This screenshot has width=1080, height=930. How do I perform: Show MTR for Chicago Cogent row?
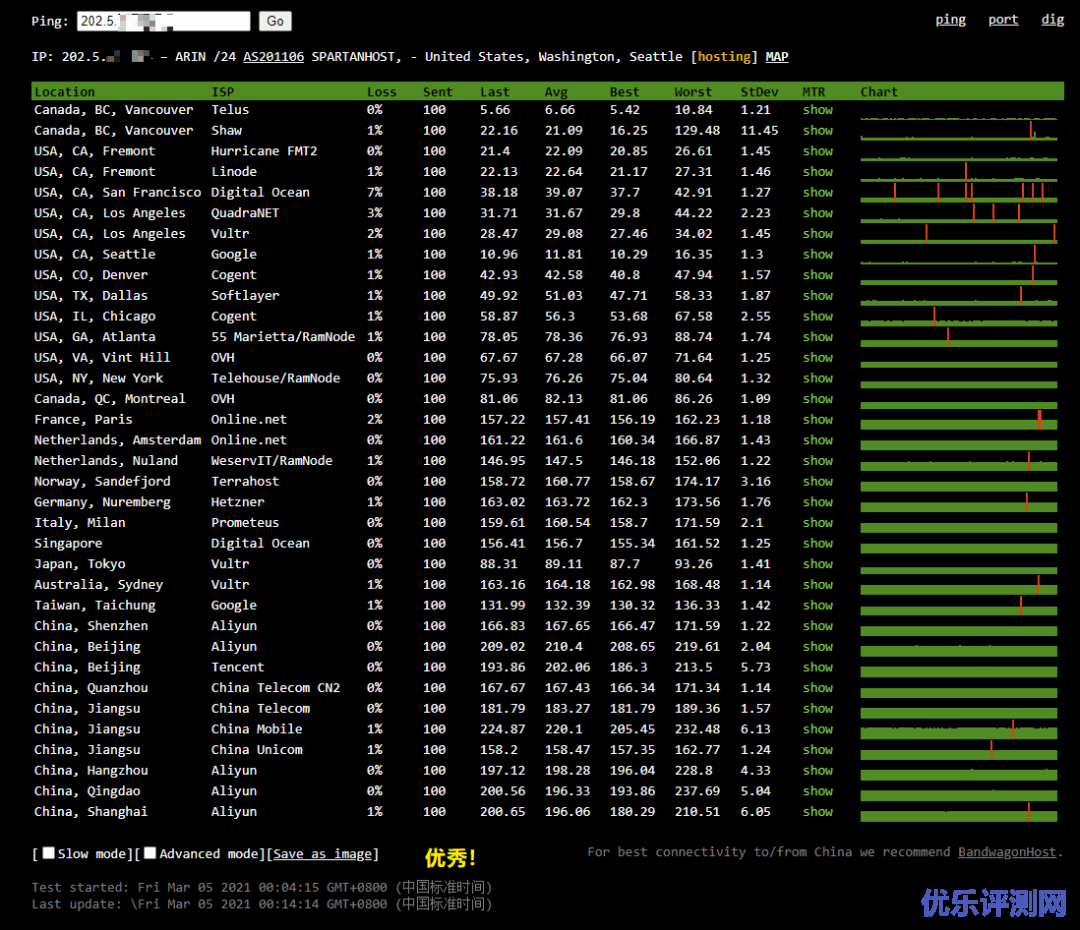click(818, 316)
